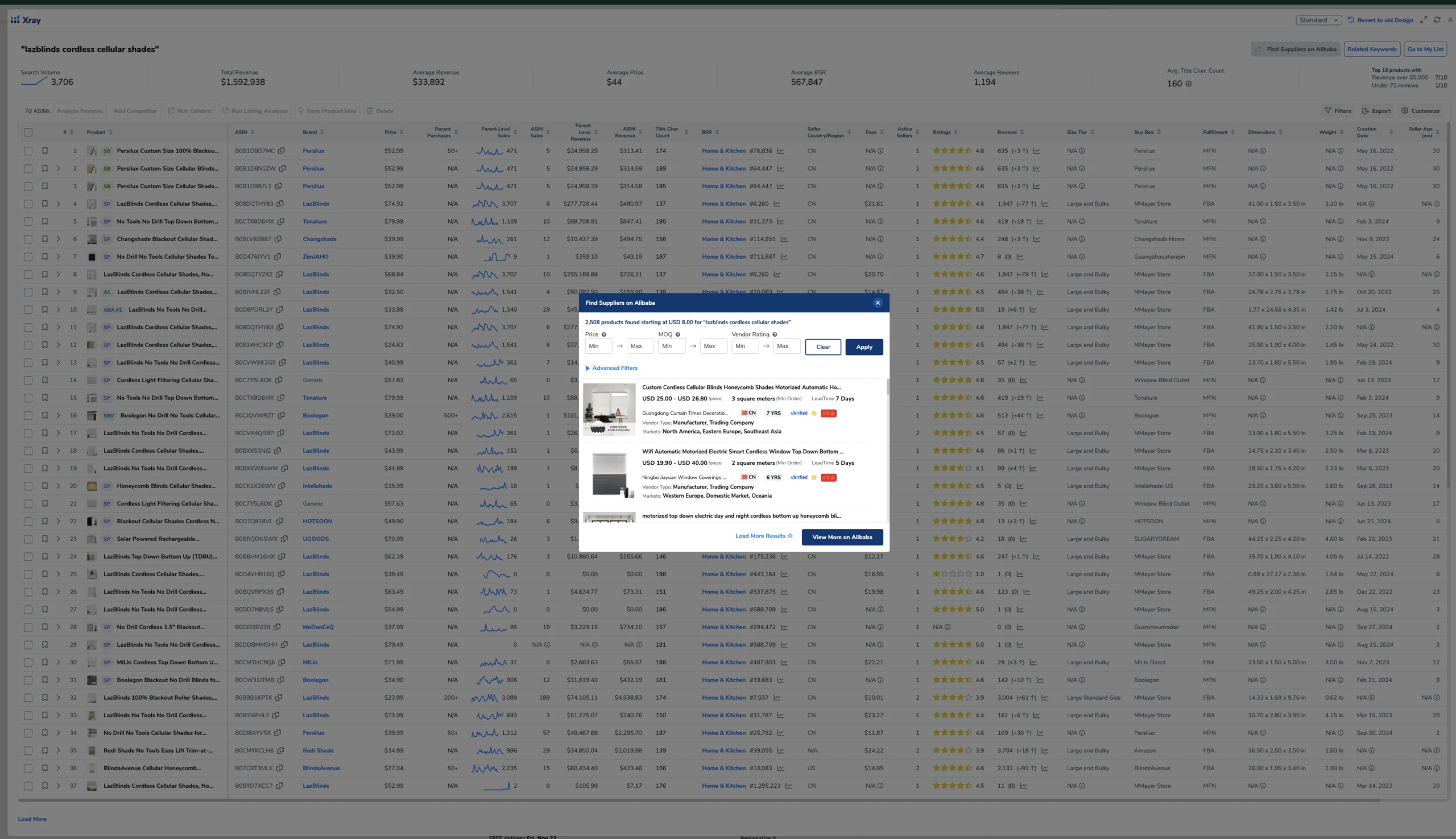Screen dimensions: 1456x839
Task: Click Load More Results in dialog
Action: tap(763, 536)
